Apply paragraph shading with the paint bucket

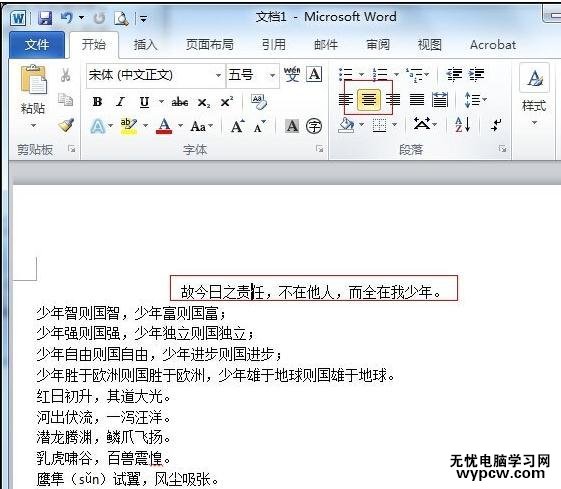(x=346, y=125)
